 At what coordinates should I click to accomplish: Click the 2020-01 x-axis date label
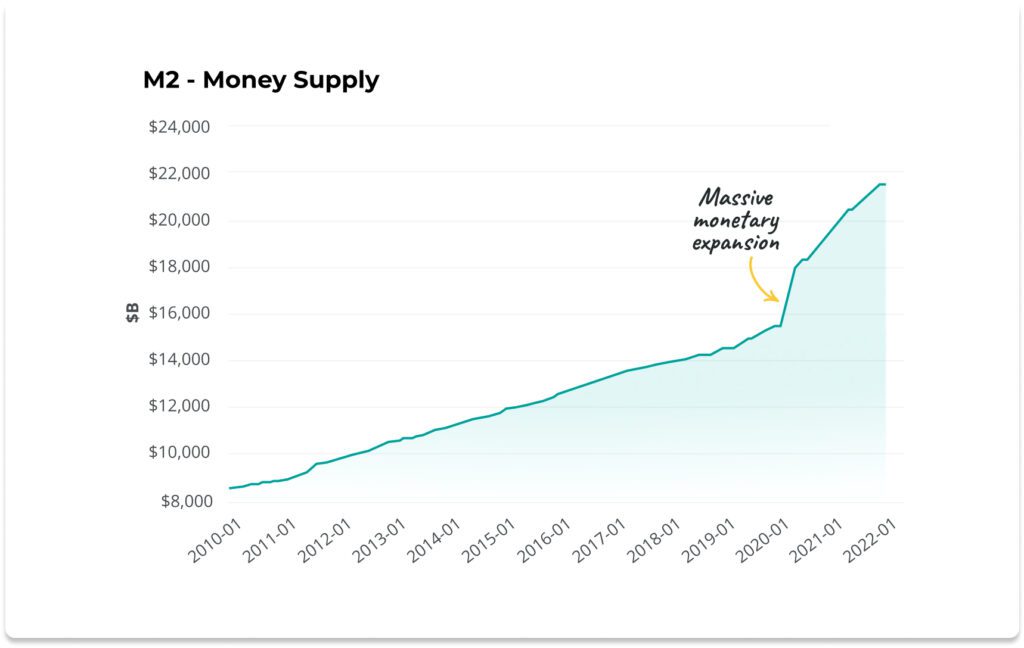tap(766, 543)
